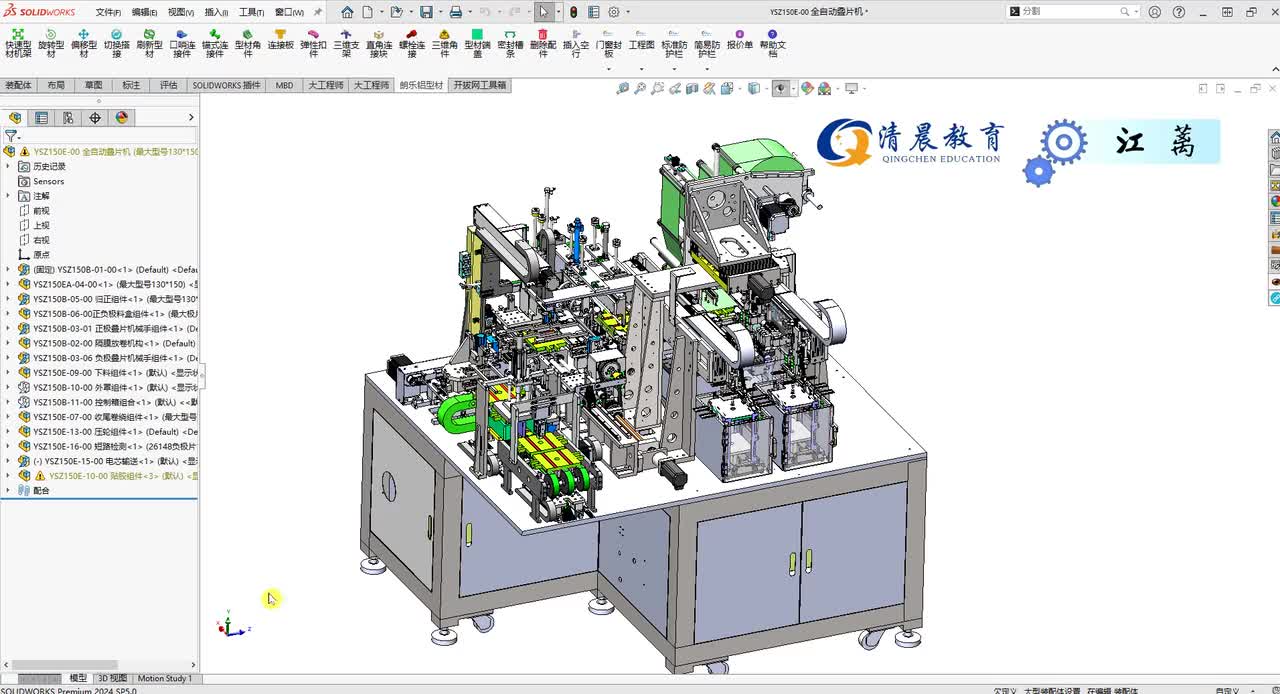Select the Sensors tree item
Viewport: 1280px width, 694px height.
coord(41,181)
